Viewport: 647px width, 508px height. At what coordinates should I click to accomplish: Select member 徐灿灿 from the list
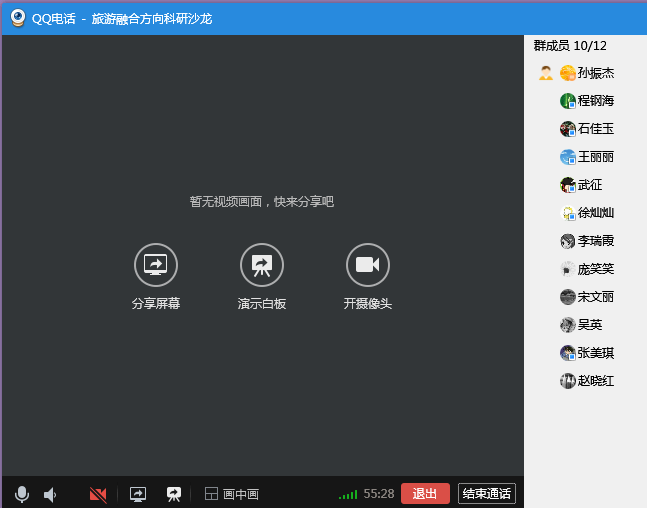click(596, 213)
